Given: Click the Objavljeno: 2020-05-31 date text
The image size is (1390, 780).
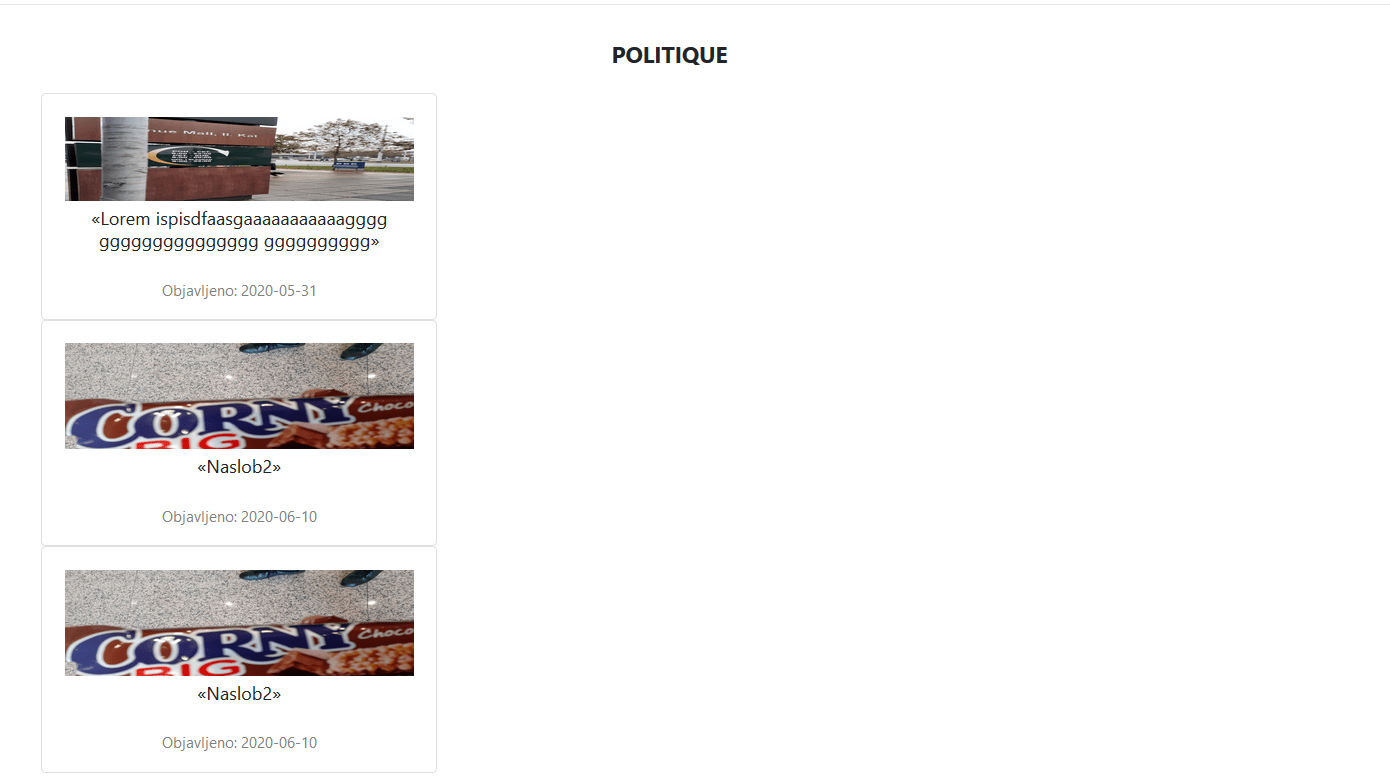Looking at the screenshot, I should 239,291.
